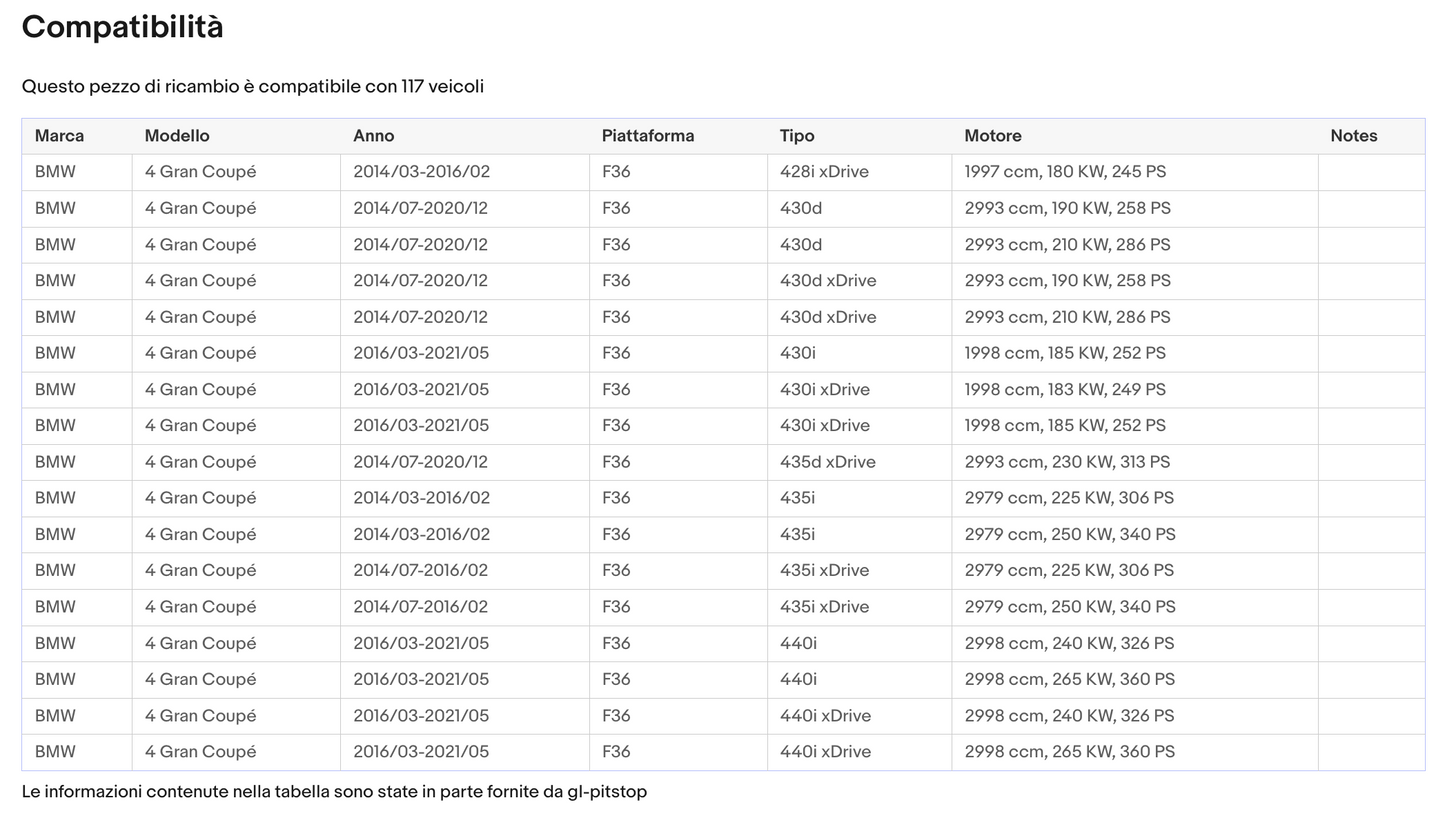Select the 1997 ccm, 180 KW engine cell
Viewport: 1445px width, 818px height.
1065,172
